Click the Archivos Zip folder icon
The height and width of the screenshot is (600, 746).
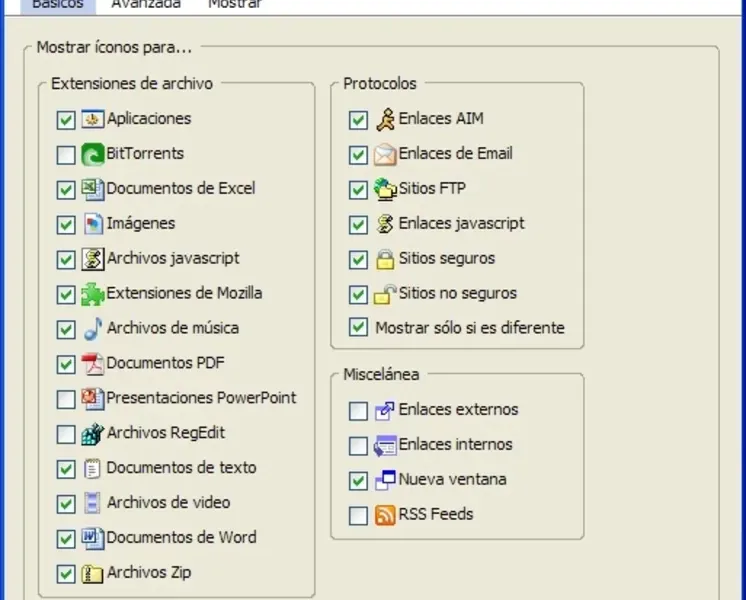[92, 574]
